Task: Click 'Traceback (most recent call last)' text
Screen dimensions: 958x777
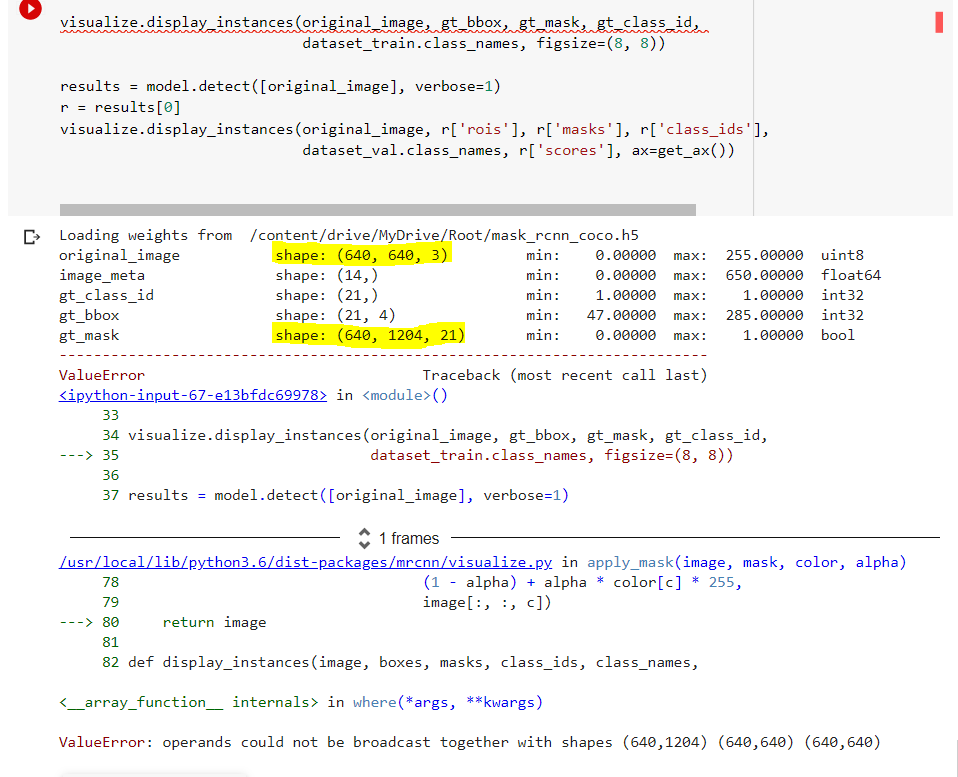Action: 565,375
